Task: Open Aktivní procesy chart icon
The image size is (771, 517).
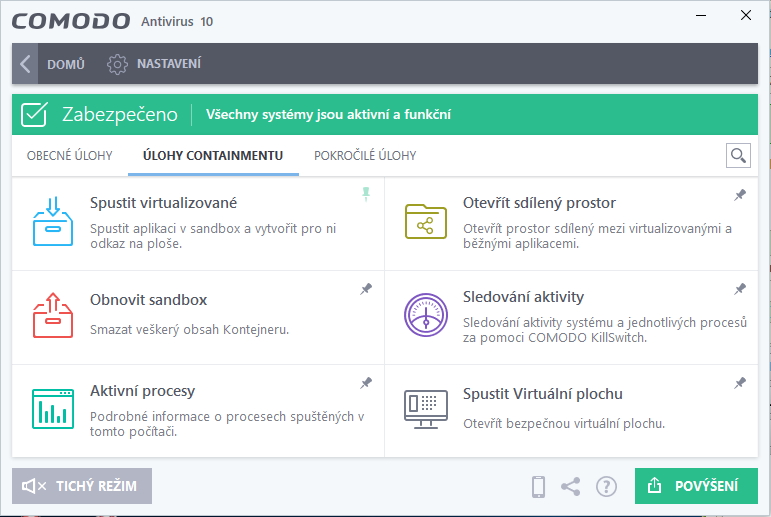Action: click(54, 408)
